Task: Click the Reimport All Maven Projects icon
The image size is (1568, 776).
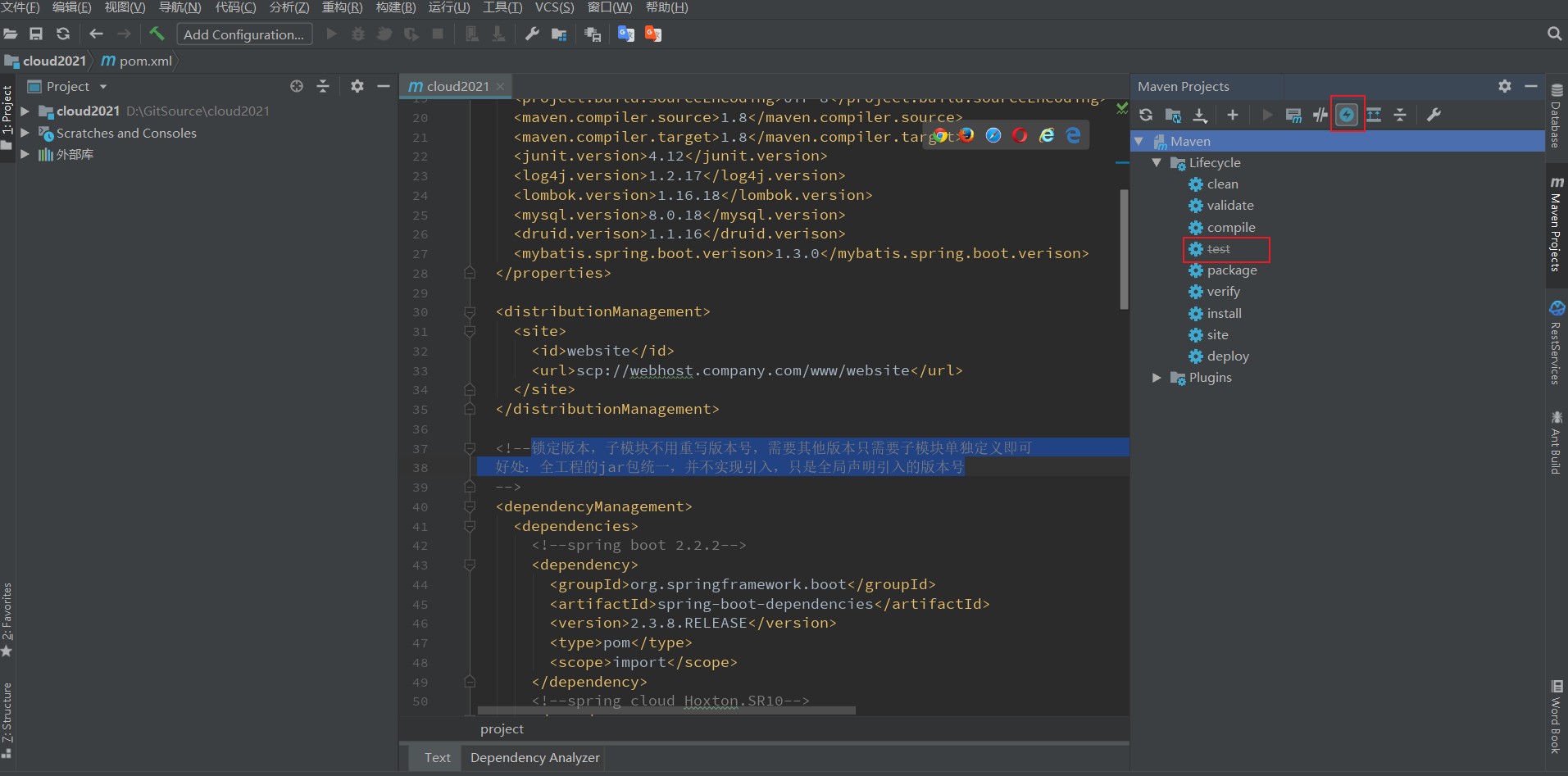Action: tap(1146, 115)
